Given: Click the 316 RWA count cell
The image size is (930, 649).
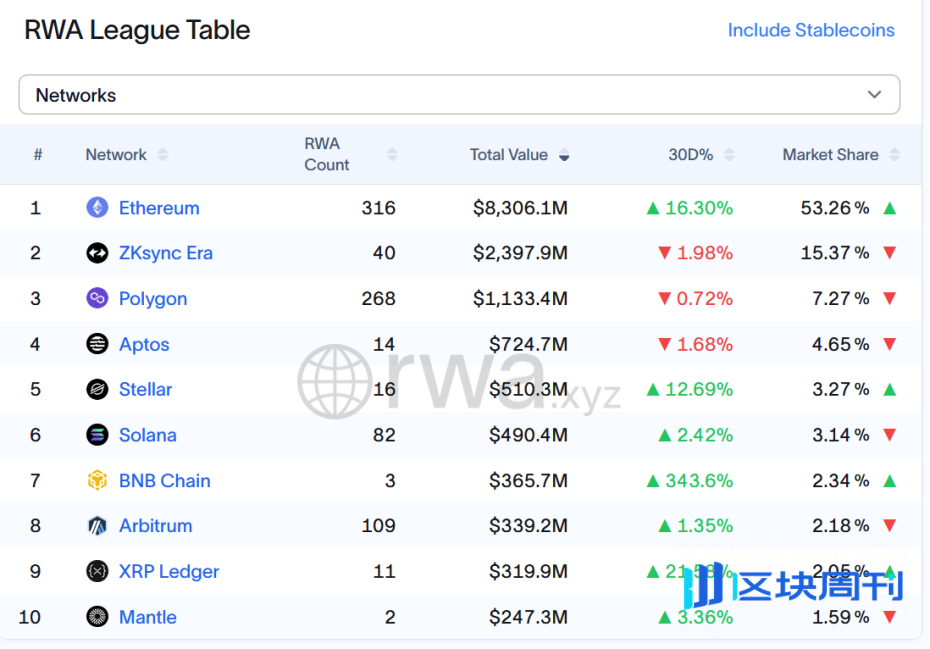Looking at the screenshot, I should click(378, 208).
